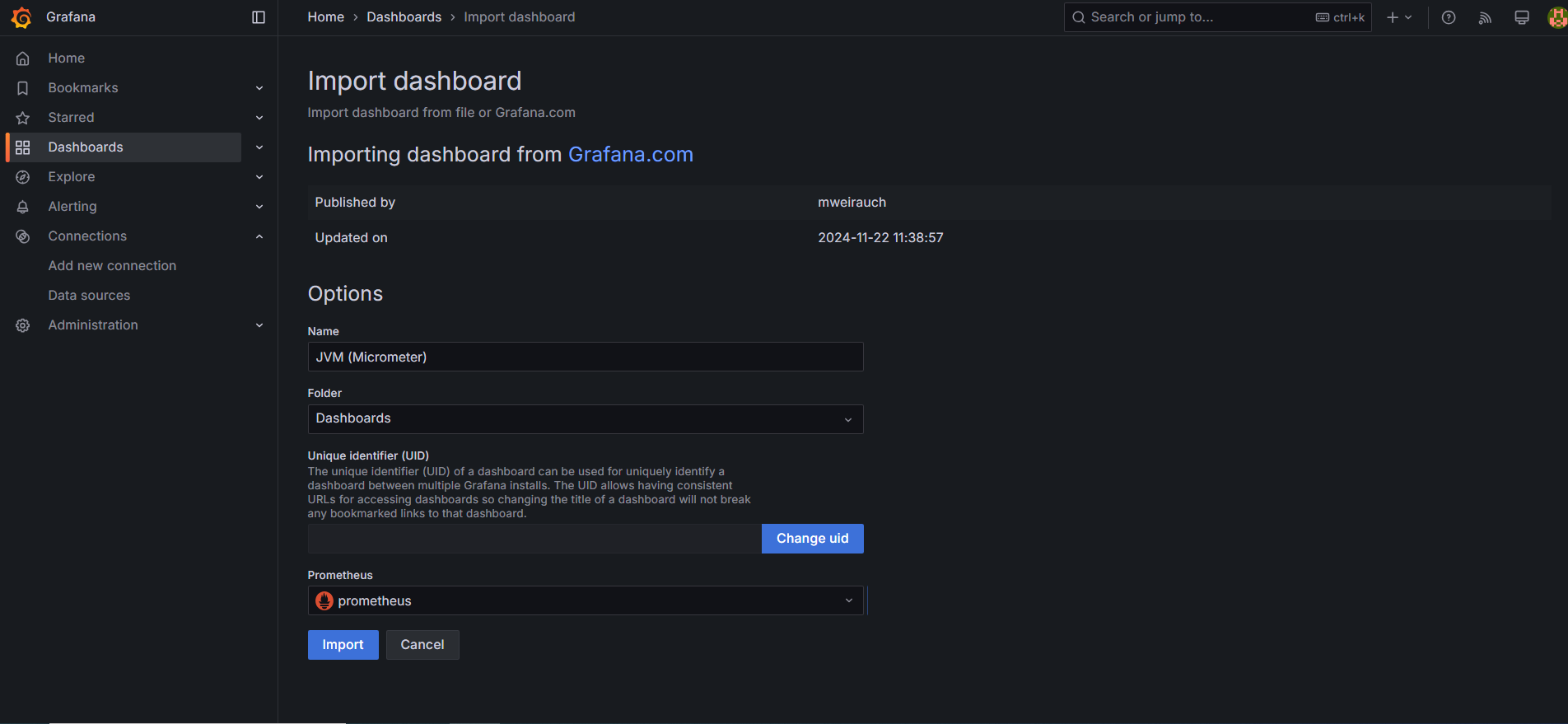Expand the Dashboards section chevron
The image size is (1568, 724).
tap(259, 147)
